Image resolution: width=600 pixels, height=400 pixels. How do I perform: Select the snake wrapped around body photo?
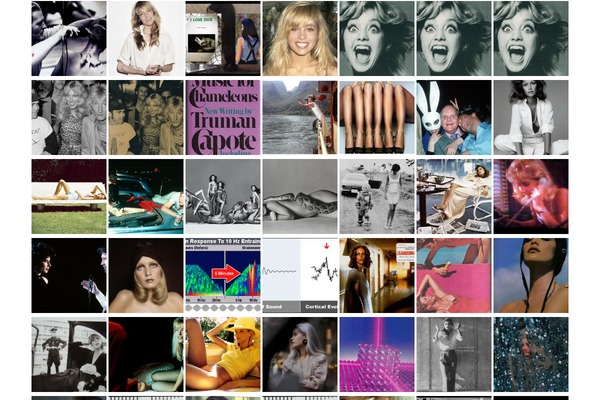[300, 196]
